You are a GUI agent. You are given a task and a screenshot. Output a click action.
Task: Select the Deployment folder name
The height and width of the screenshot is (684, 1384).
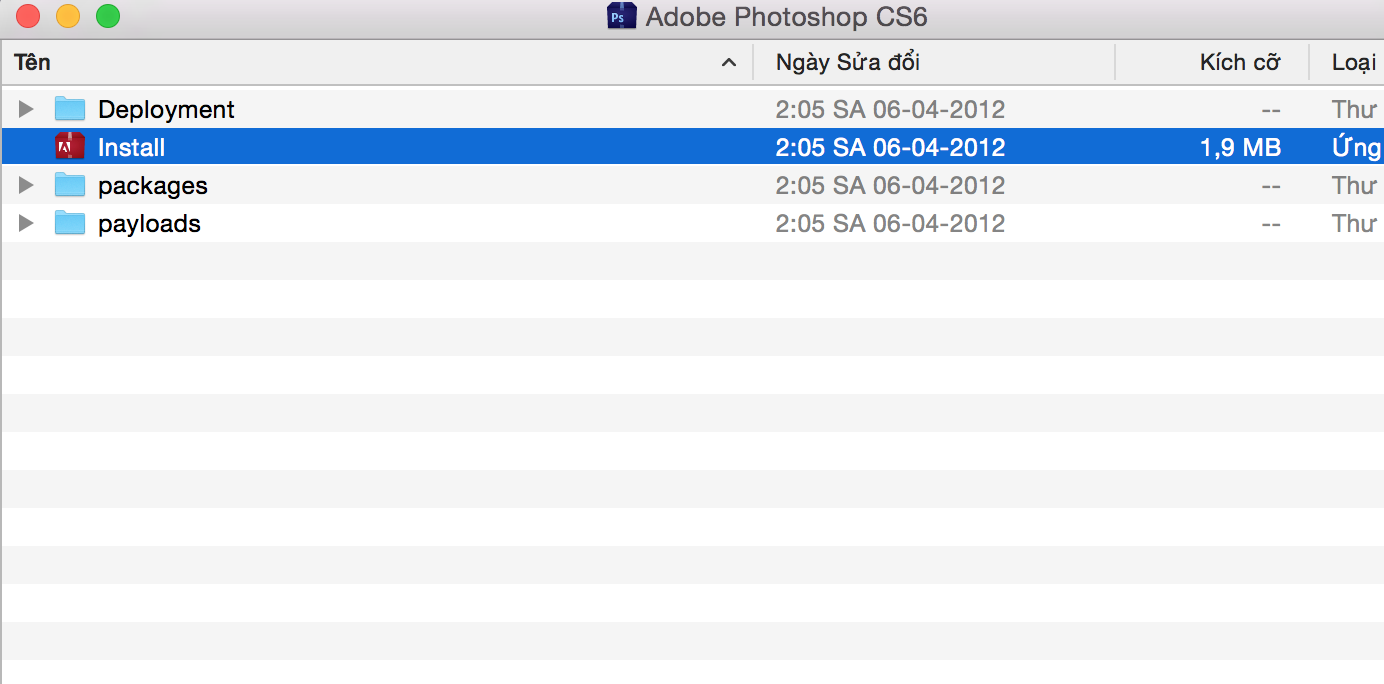(x=166, y=109)
